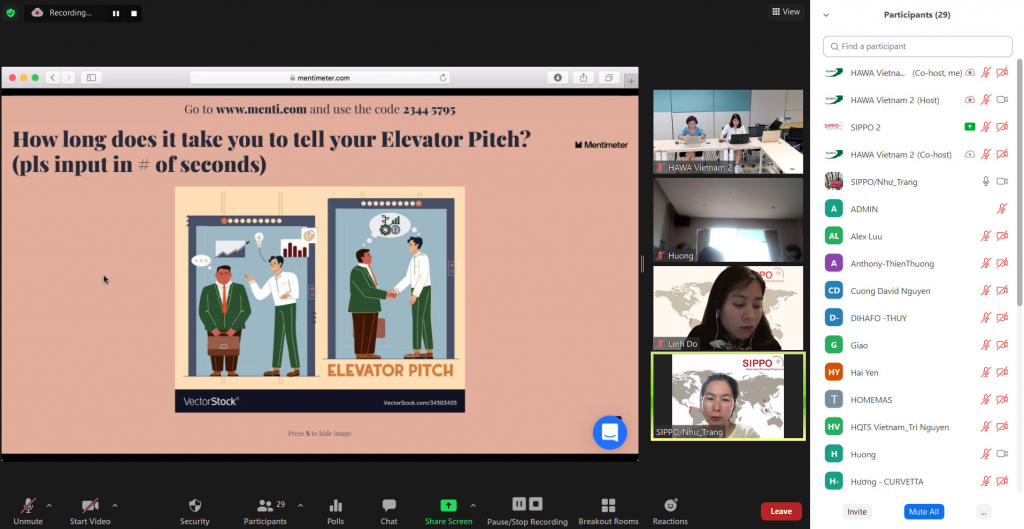Click the Invite button
Screen dimensions: 1024x529
[x=857, y=512]
